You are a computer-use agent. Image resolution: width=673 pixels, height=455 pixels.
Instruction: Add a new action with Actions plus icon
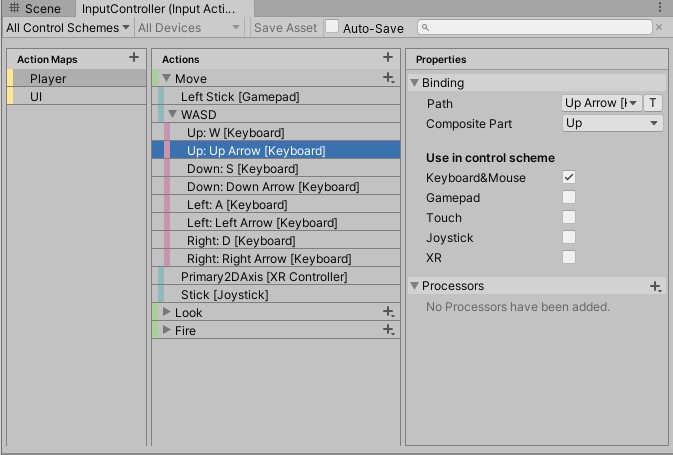[x=388, y=57]
